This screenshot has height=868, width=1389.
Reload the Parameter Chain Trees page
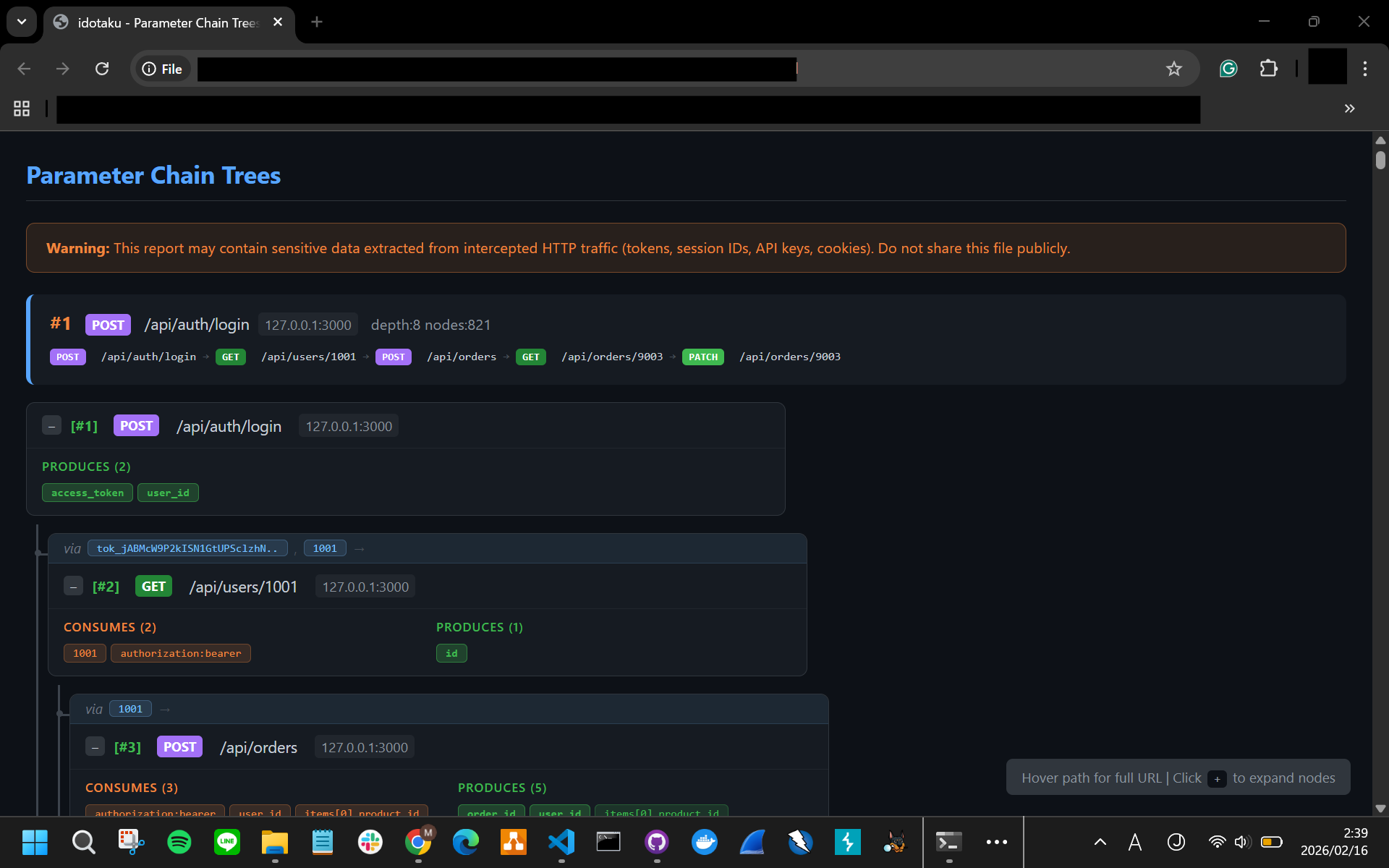coord(102,69)
